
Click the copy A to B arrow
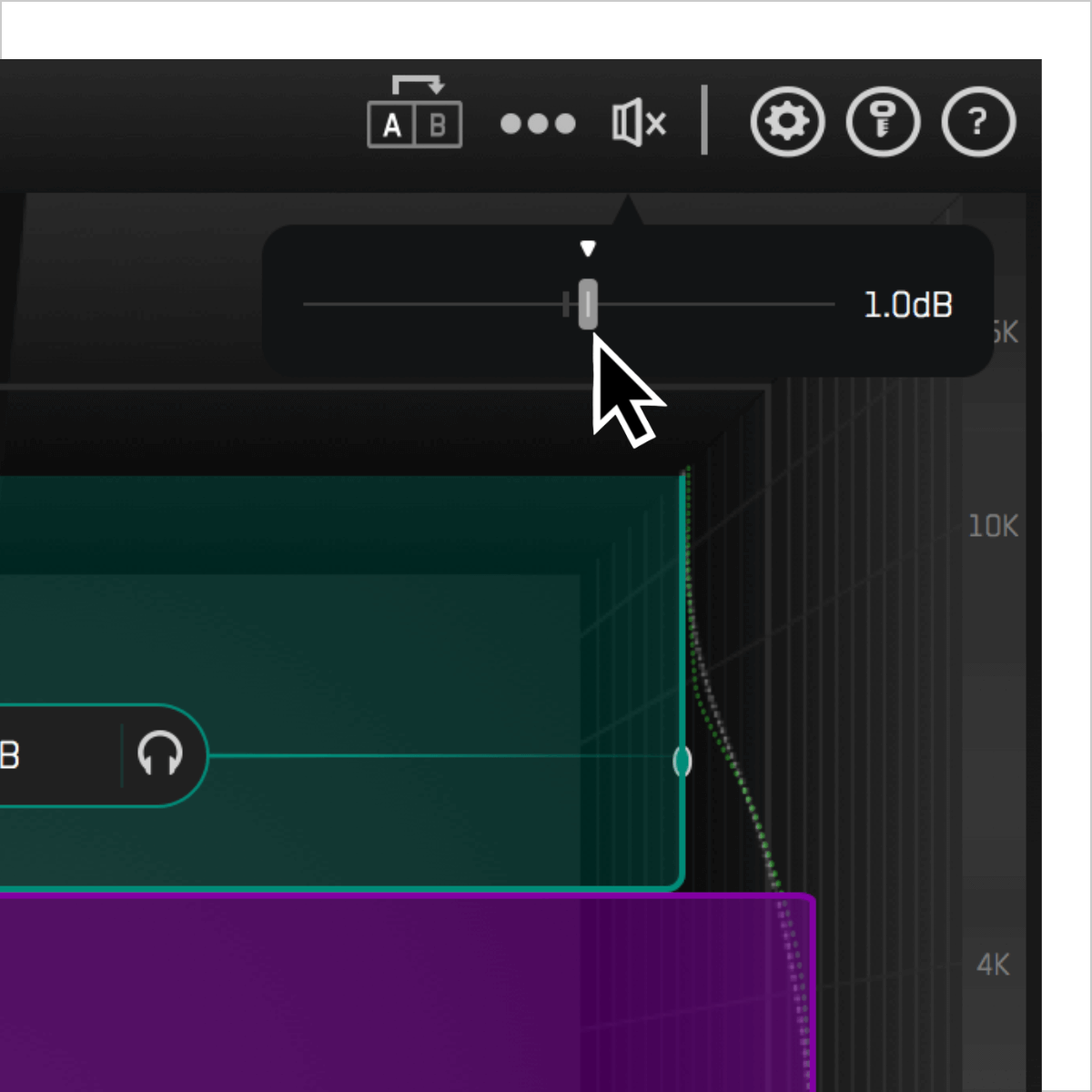[418, 85]
